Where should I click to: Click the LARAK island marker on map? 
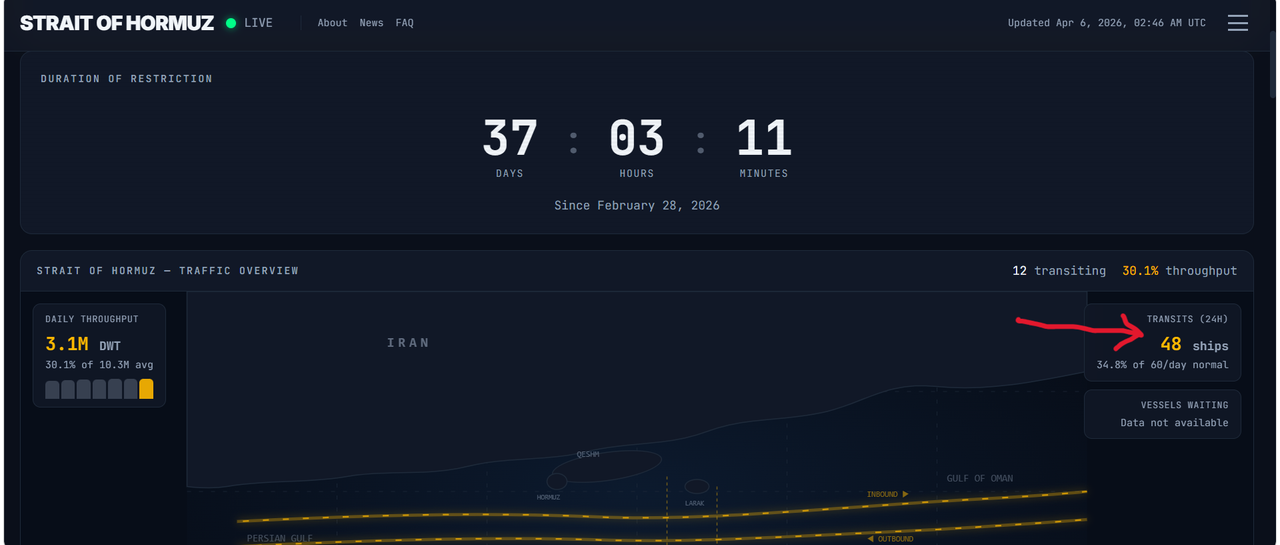[697, 487]
